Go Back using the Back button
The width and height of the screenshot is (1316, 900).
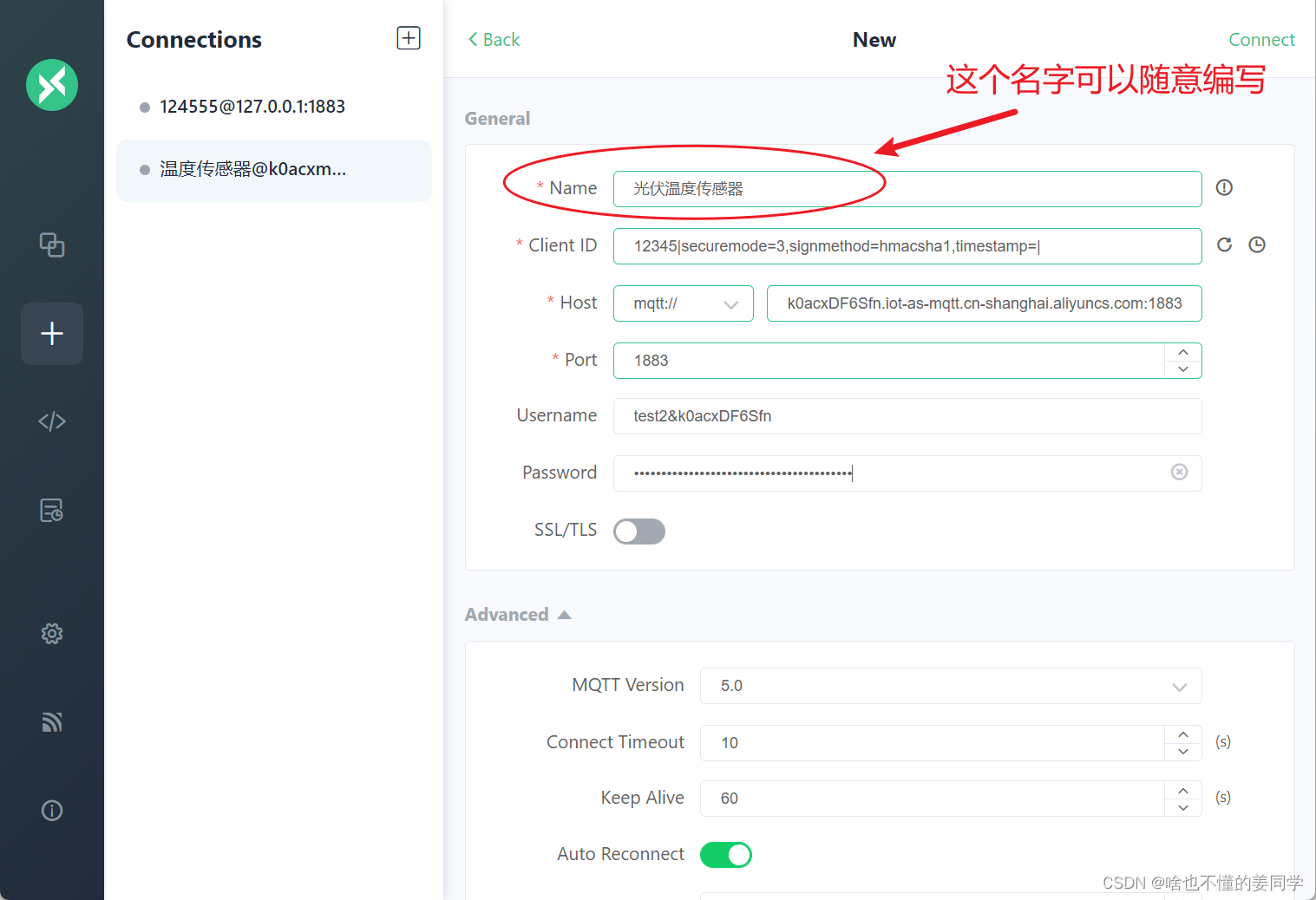click(493, 39)
